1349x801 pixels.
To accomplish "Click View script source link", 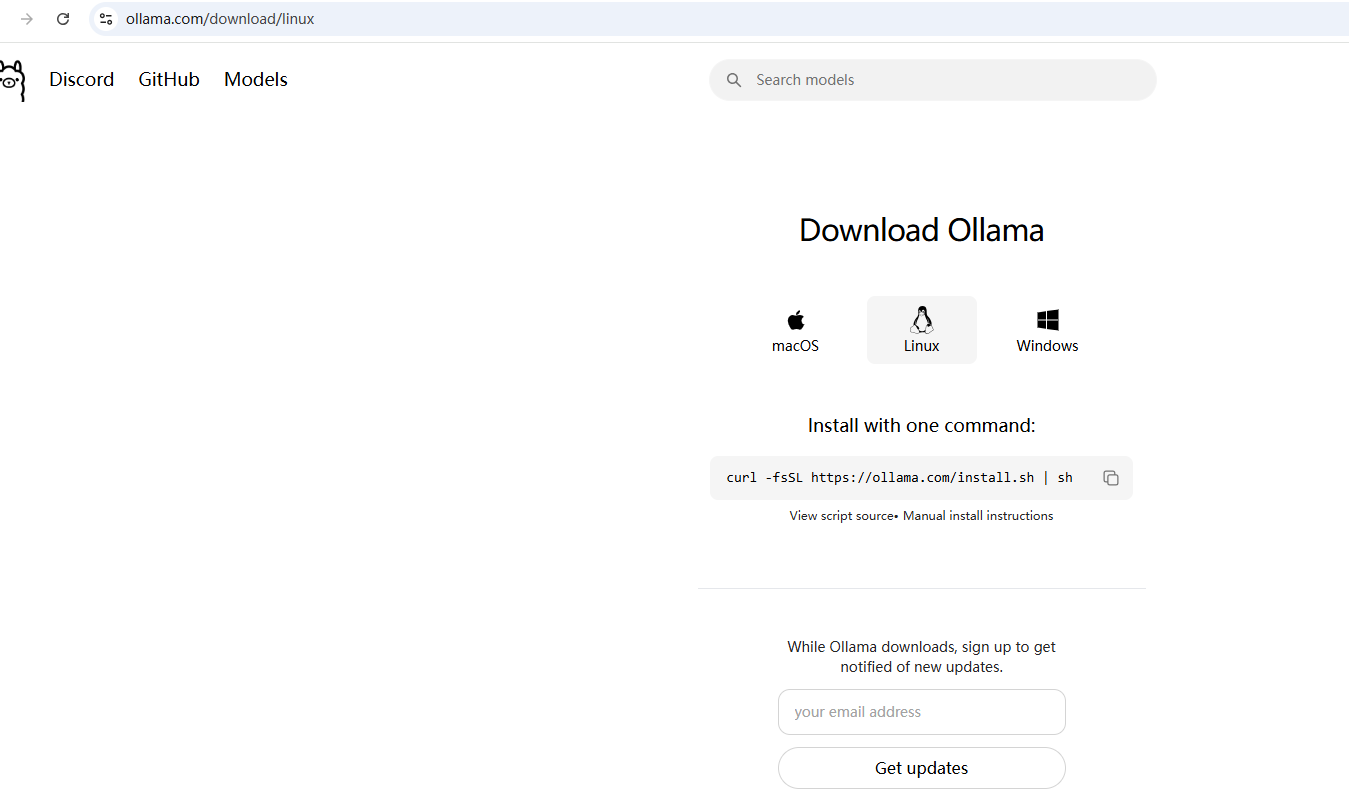I will click(x=842, y=516).
